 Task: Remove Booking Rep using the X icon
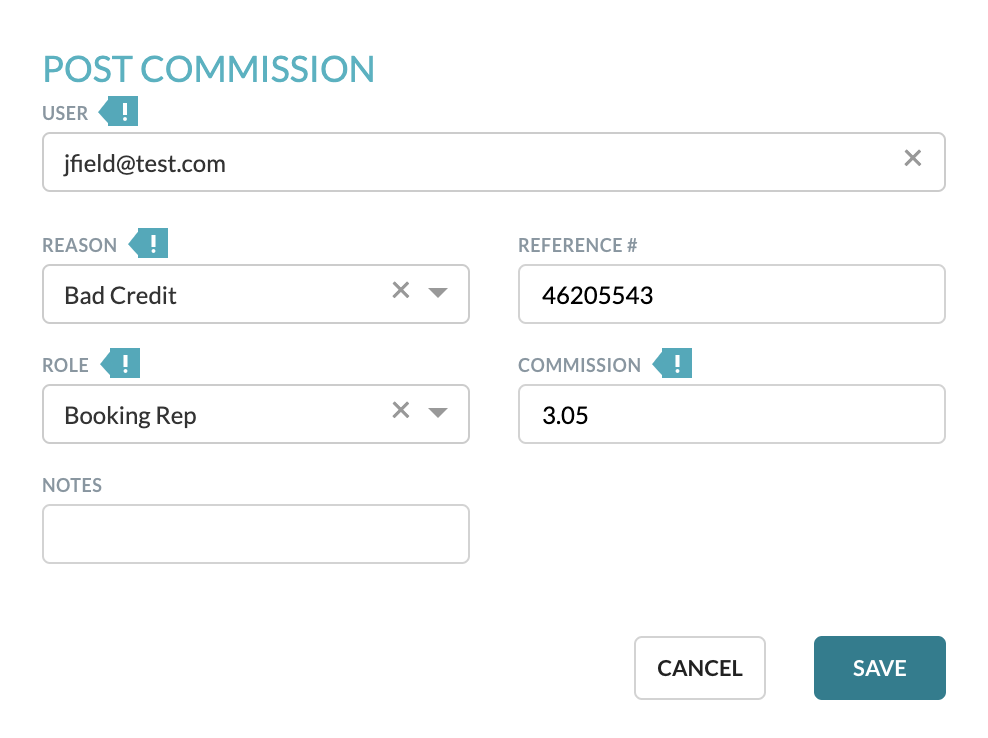[401, 410]
